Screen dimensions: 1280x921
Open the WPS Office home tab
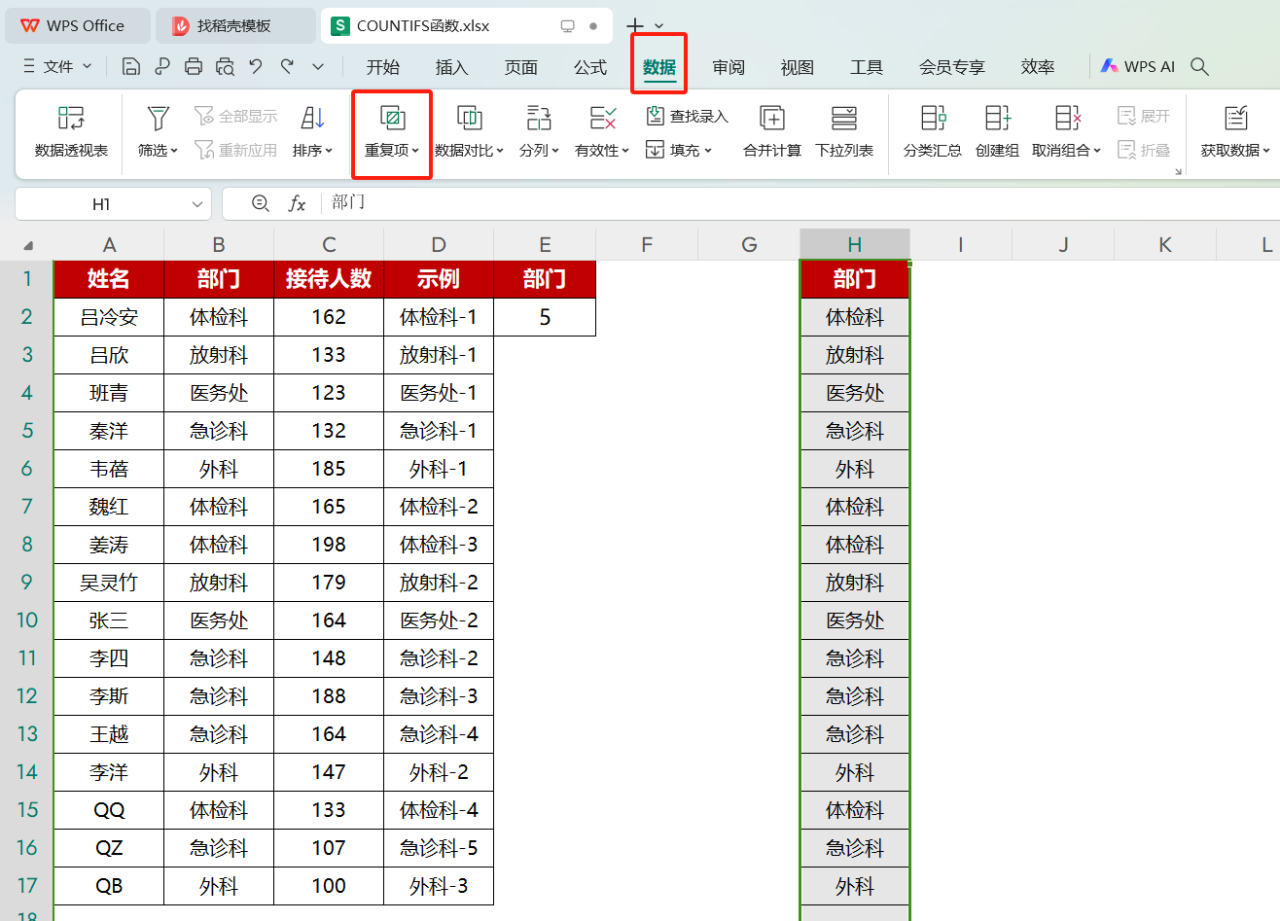(x=77, y=26)
